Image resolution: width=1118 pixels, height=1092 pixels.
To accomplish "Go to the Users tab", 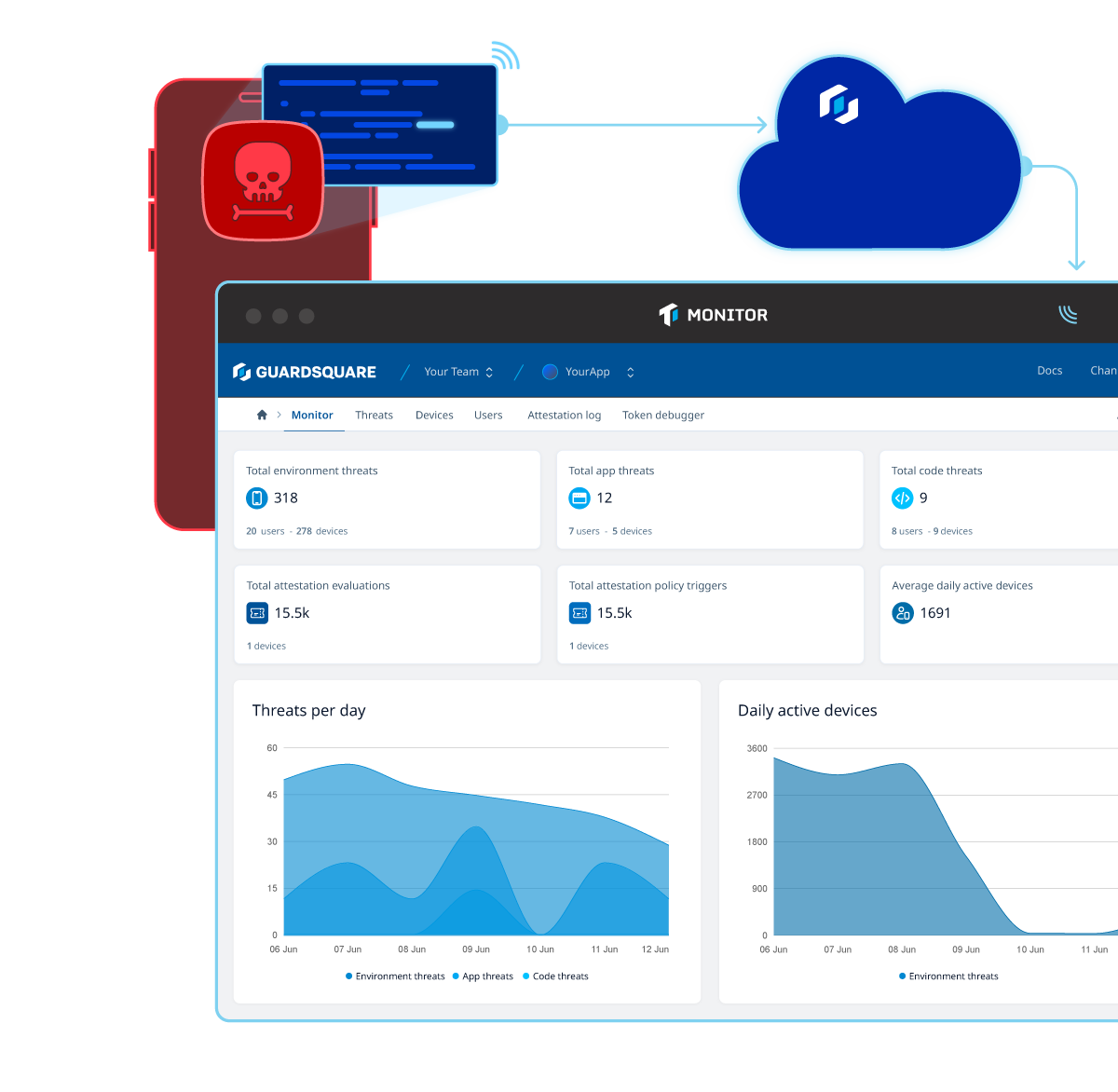I will [488, 416].
